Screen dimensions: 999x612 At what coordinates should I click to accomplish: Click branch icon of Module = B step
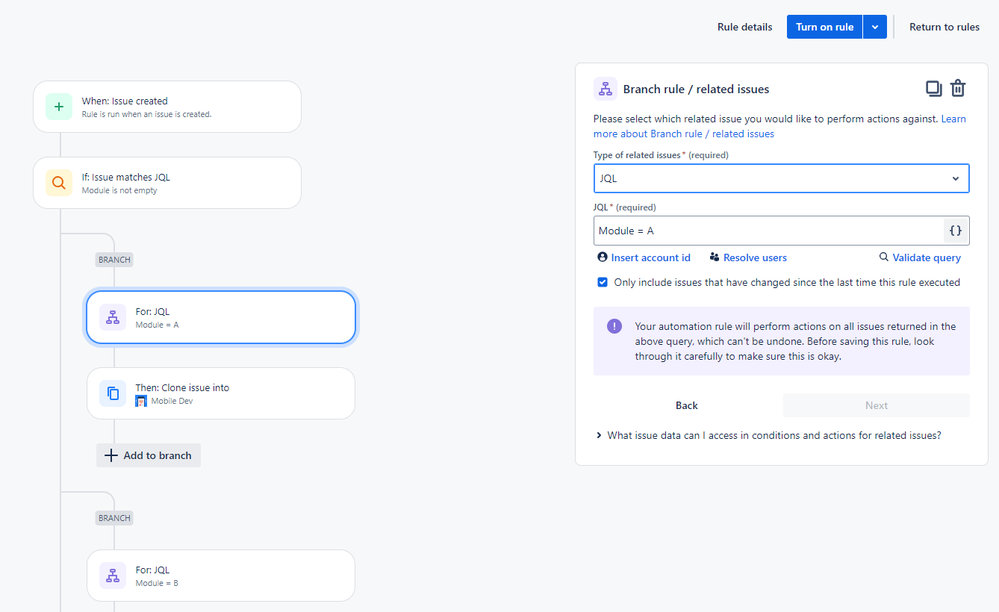click(x=113, y=576)
